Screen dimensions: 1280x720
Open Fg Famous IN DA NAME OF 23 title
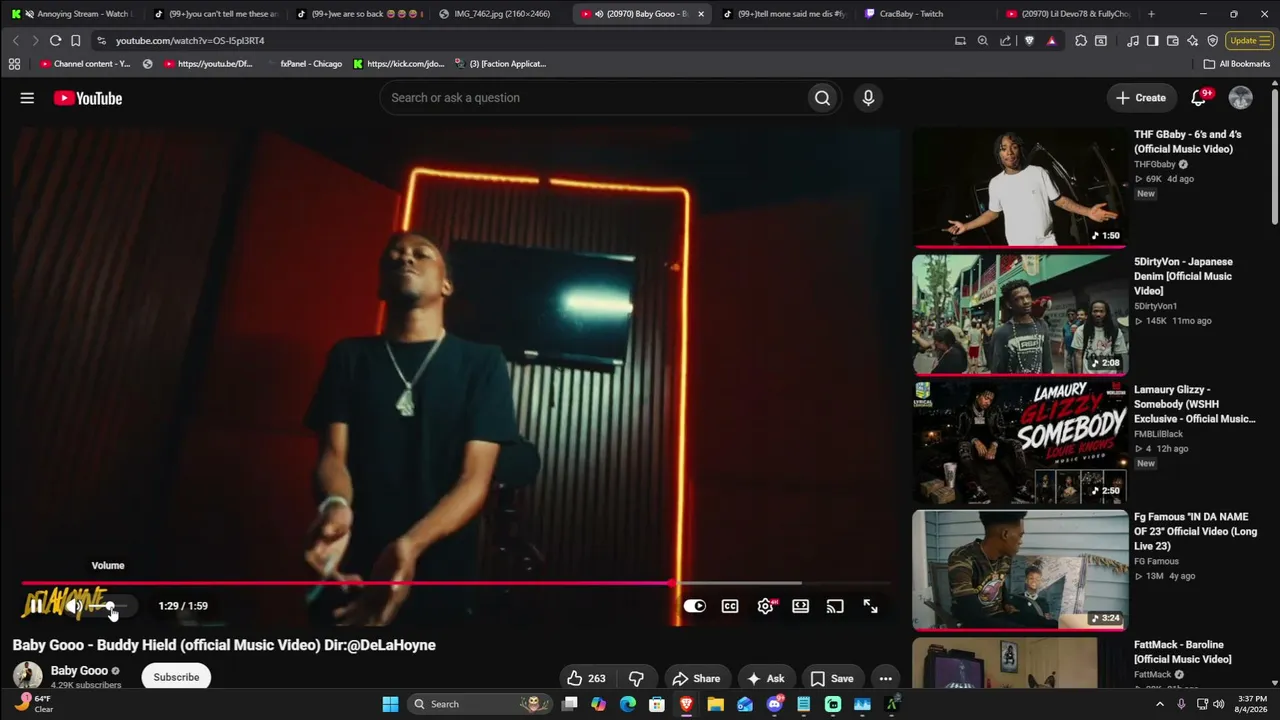[1195, 531]
